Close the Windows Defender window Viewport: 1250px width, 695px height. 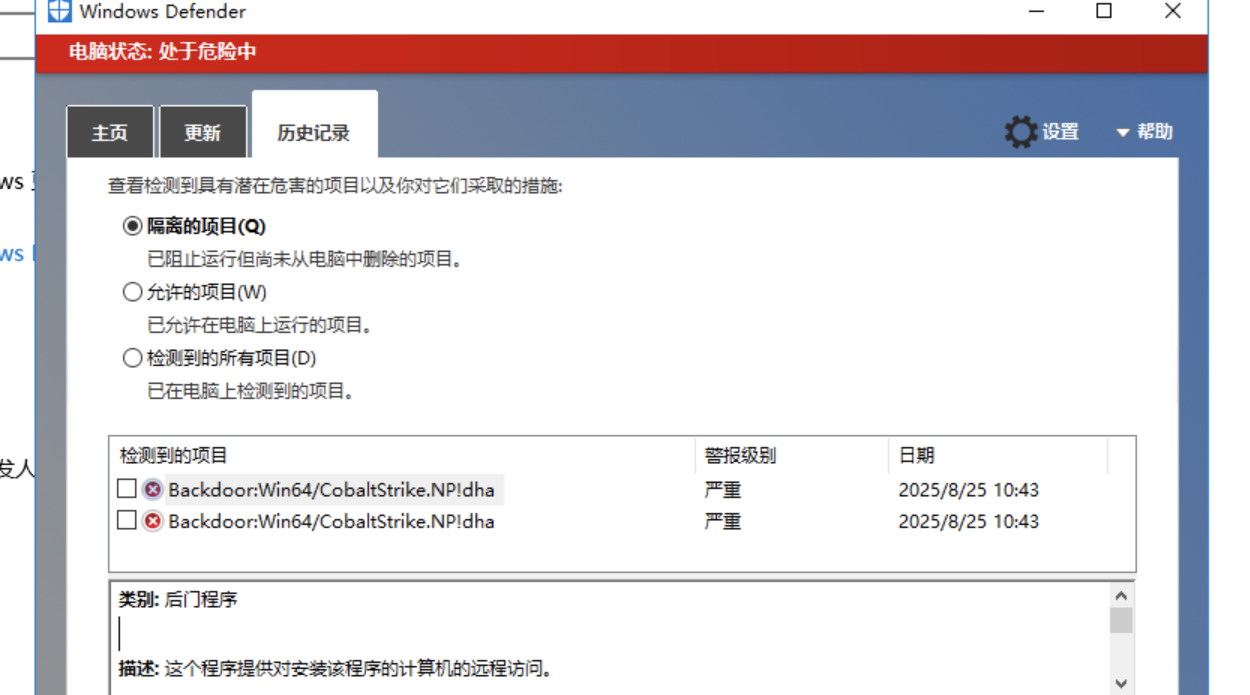[x=1173, y=12]
